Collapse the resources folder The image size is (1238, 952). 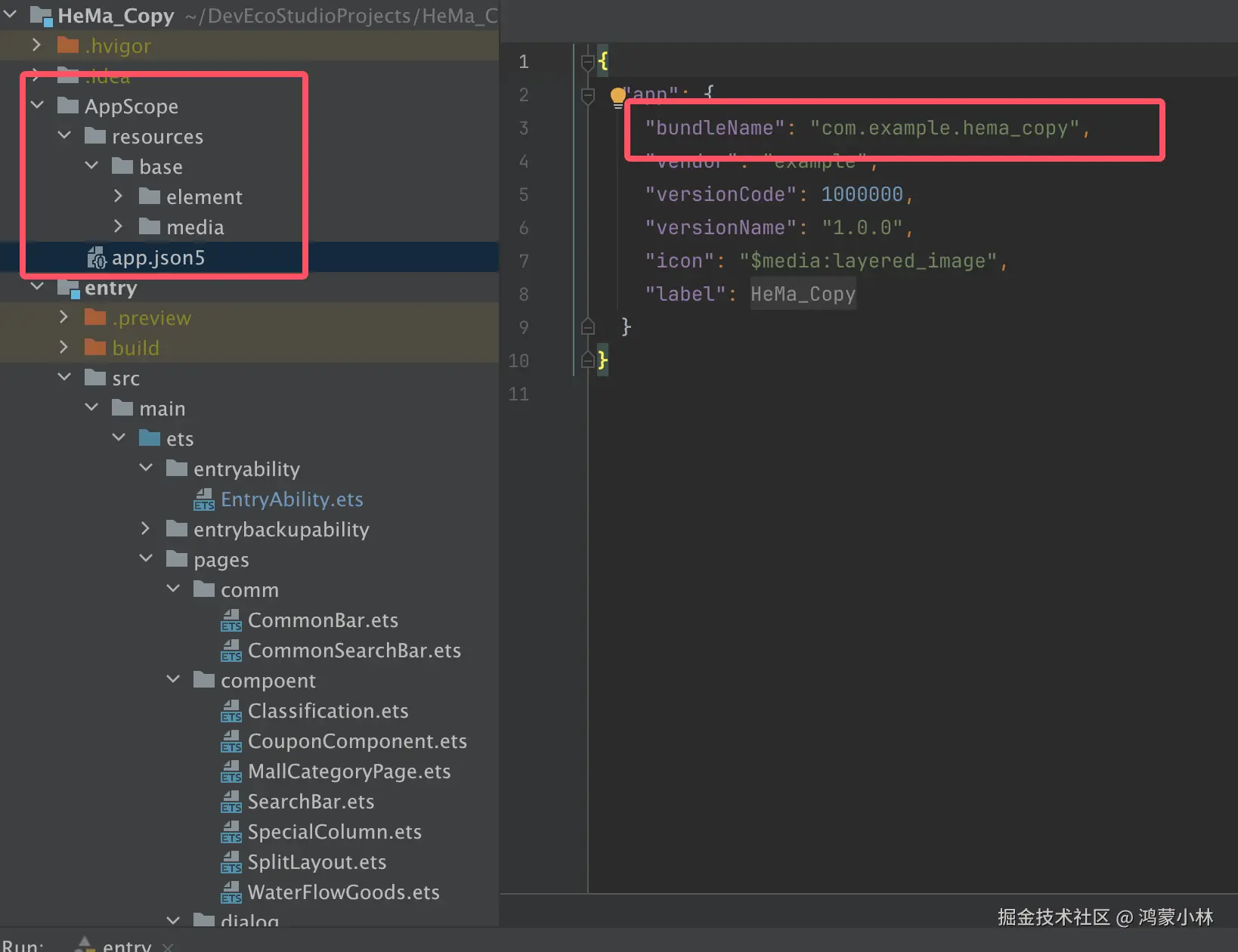(64, 135)
